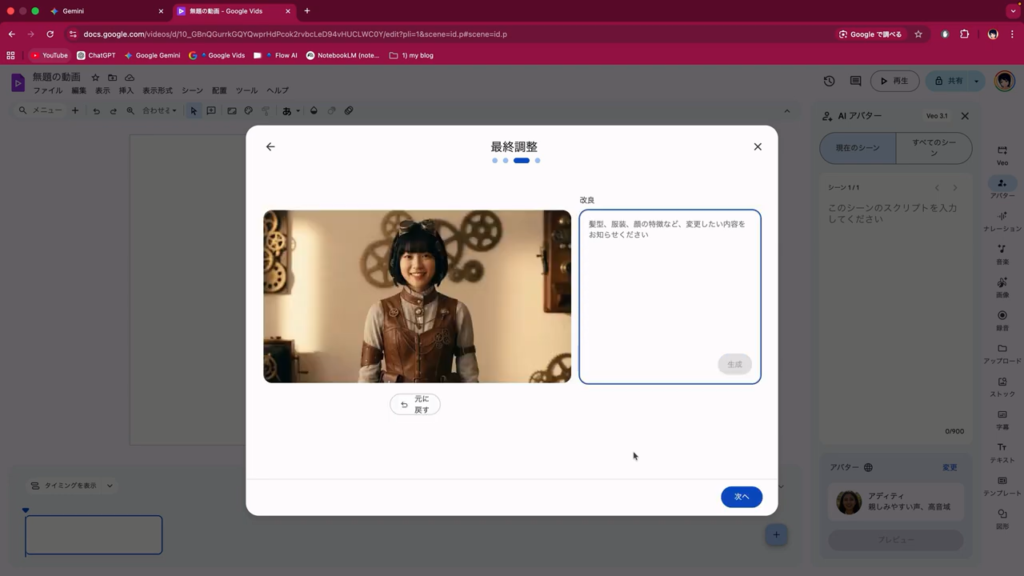Open the タイミングを表示 dropdown
The width and height of the screenshot is (1024, 576).
72,486
